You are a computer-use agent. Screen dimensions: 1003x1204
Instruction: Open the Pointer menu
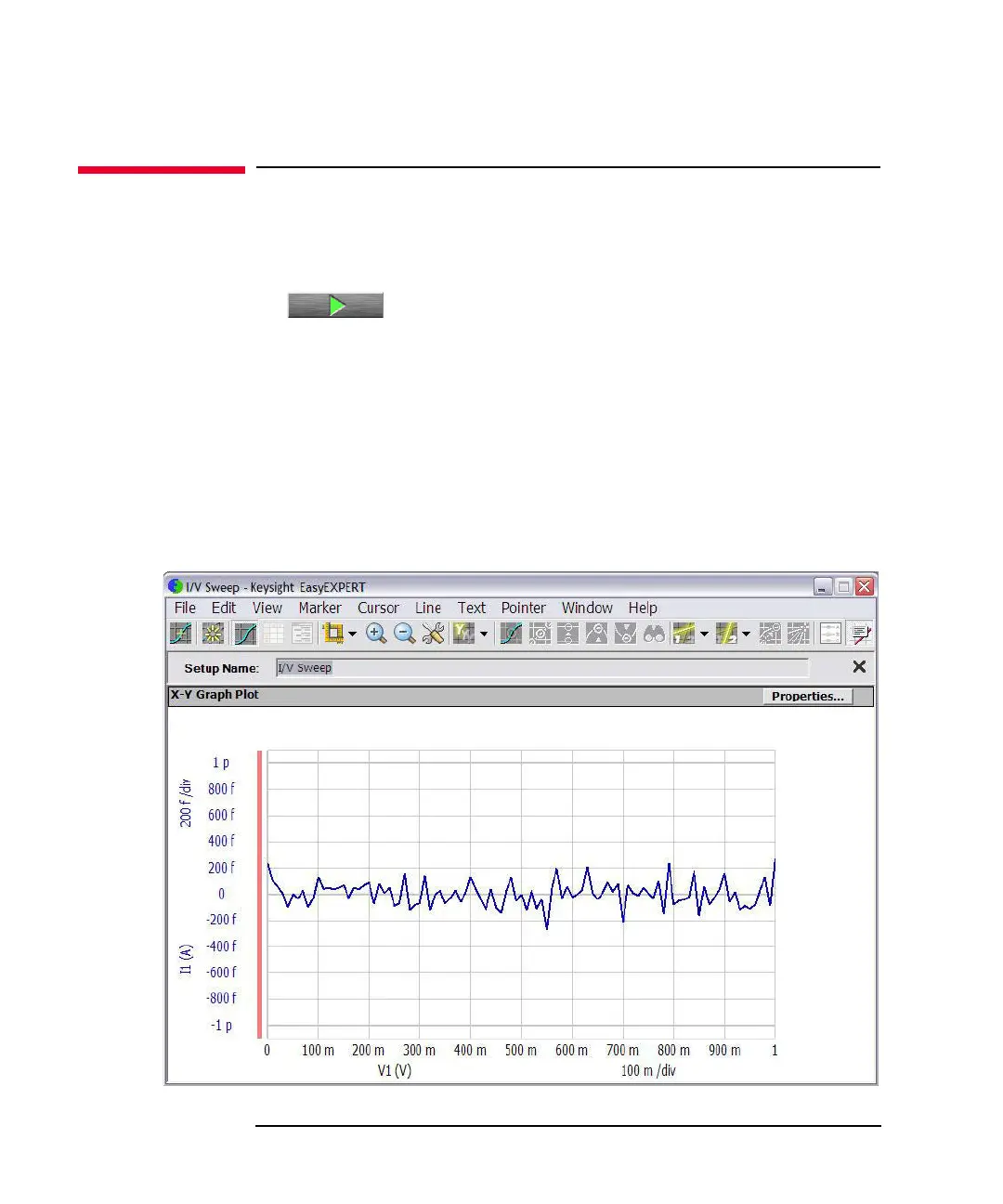pyautogui.click(x=524, y=608)
